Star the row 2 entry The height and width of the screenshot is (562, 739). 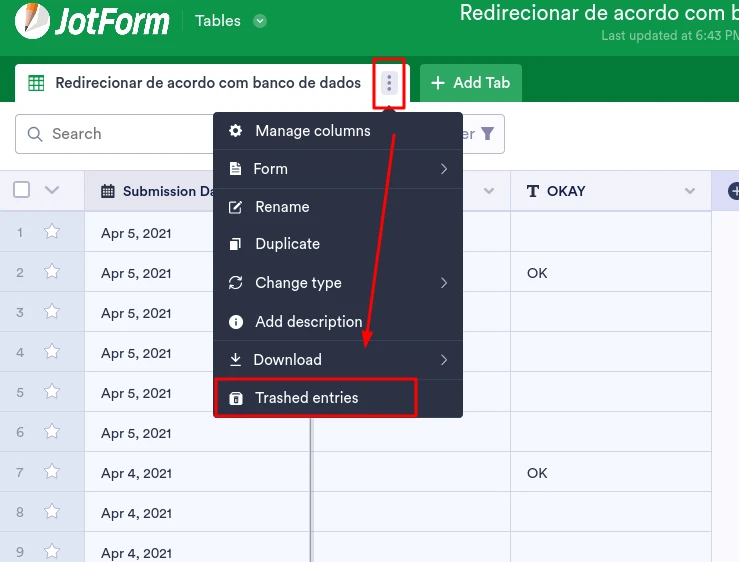point(52,272)
